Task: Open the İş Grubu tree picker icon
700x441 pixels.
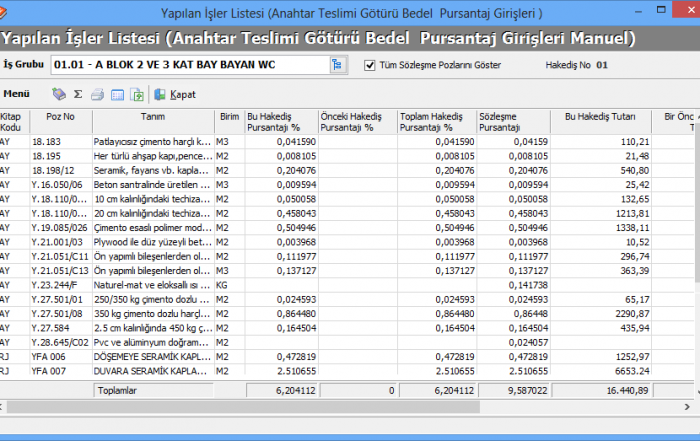Action: click(x=336, y=65)
